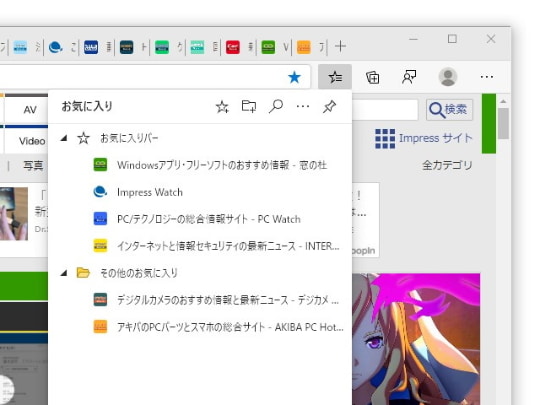Click the page vertical scrollbar thumb
This screenshot has height=405, width=540.
click(x=503, y=123)
